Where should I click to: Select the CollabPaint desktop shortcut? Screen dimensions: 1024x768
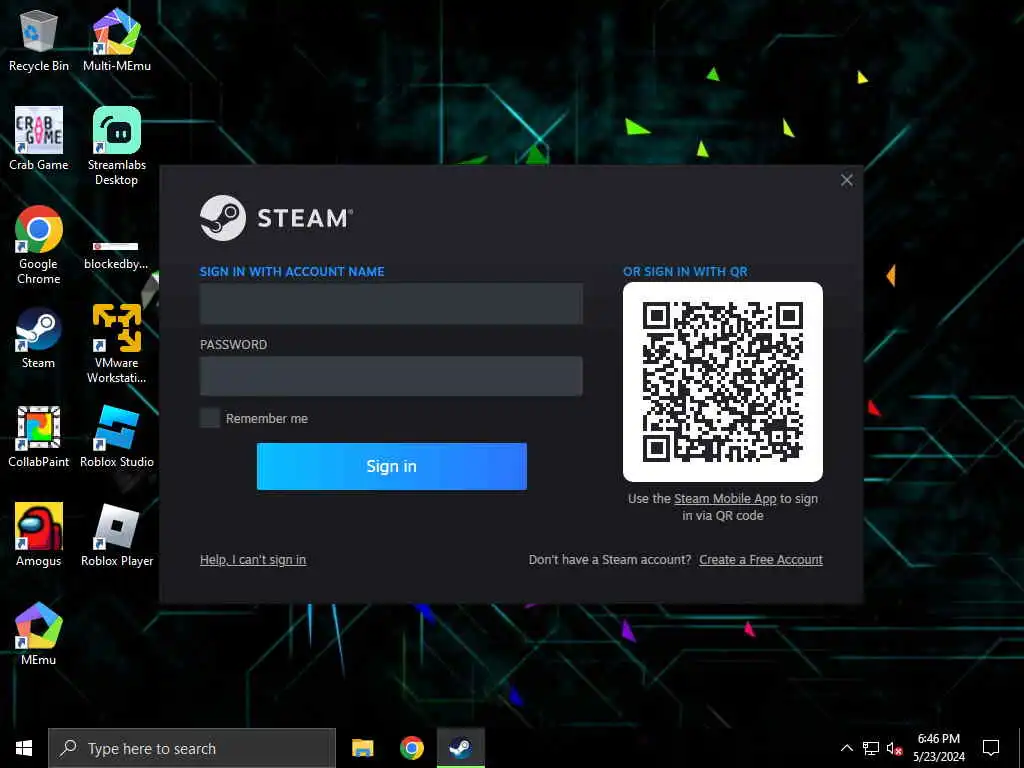[x=39, y=436]
